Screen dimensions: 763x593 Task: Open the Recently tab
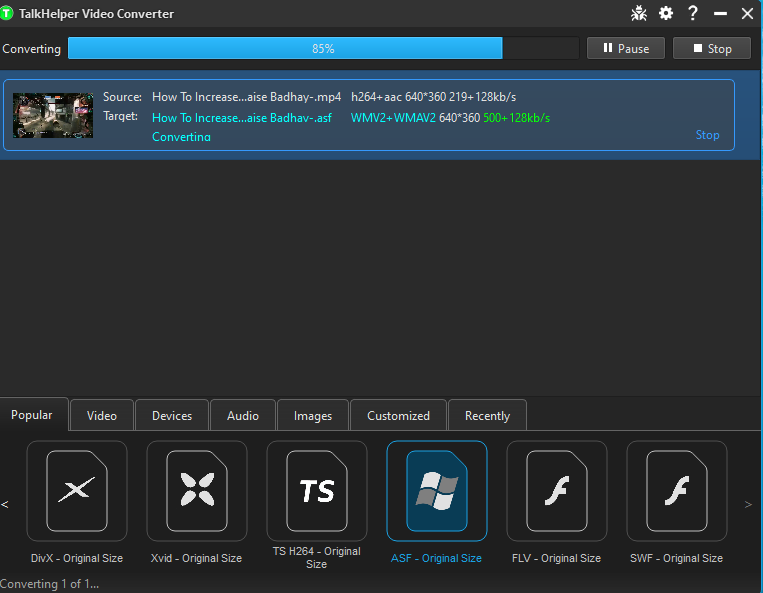click(x=487, y=416)
